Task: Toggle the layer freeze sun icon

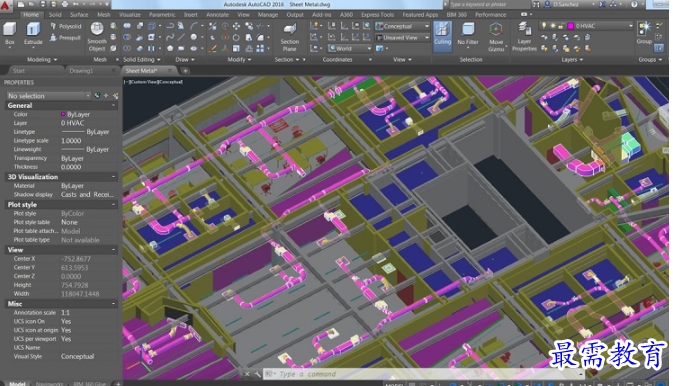Action: (x=552, y=26)
